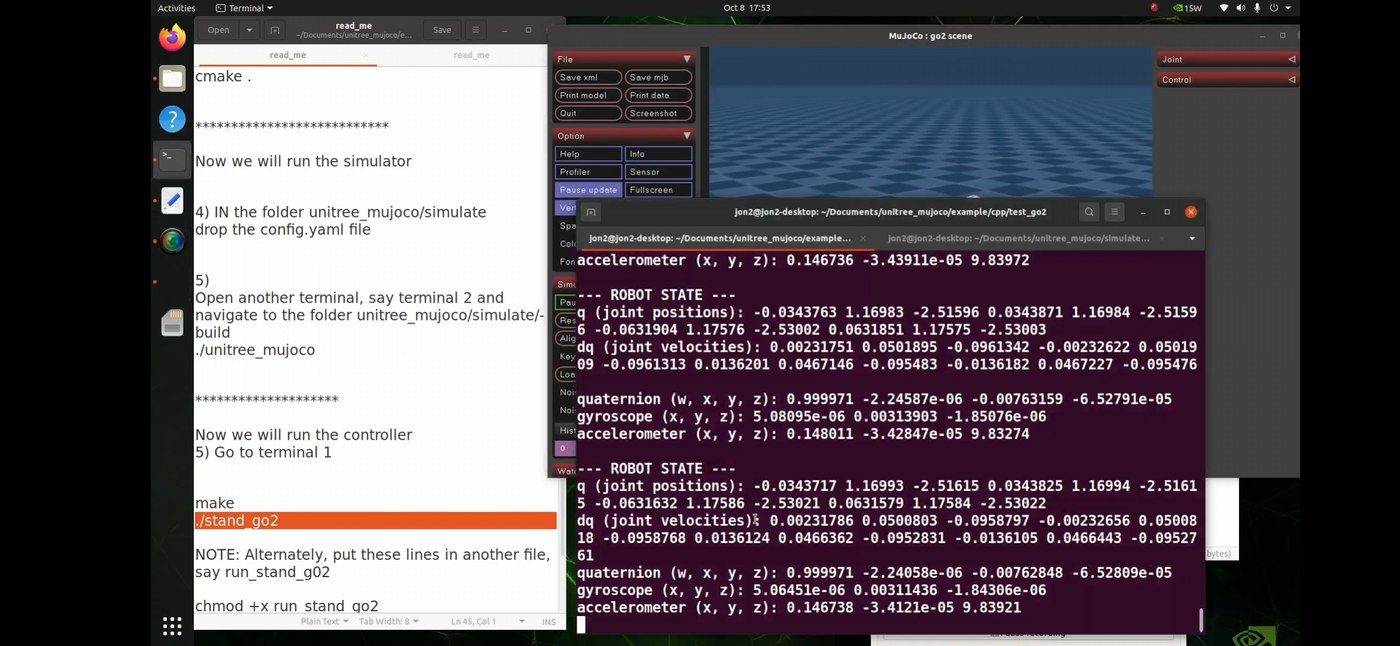Collapse the File section in MuJoCo
The image size is (1400, 646).
(x=624, y=59)
